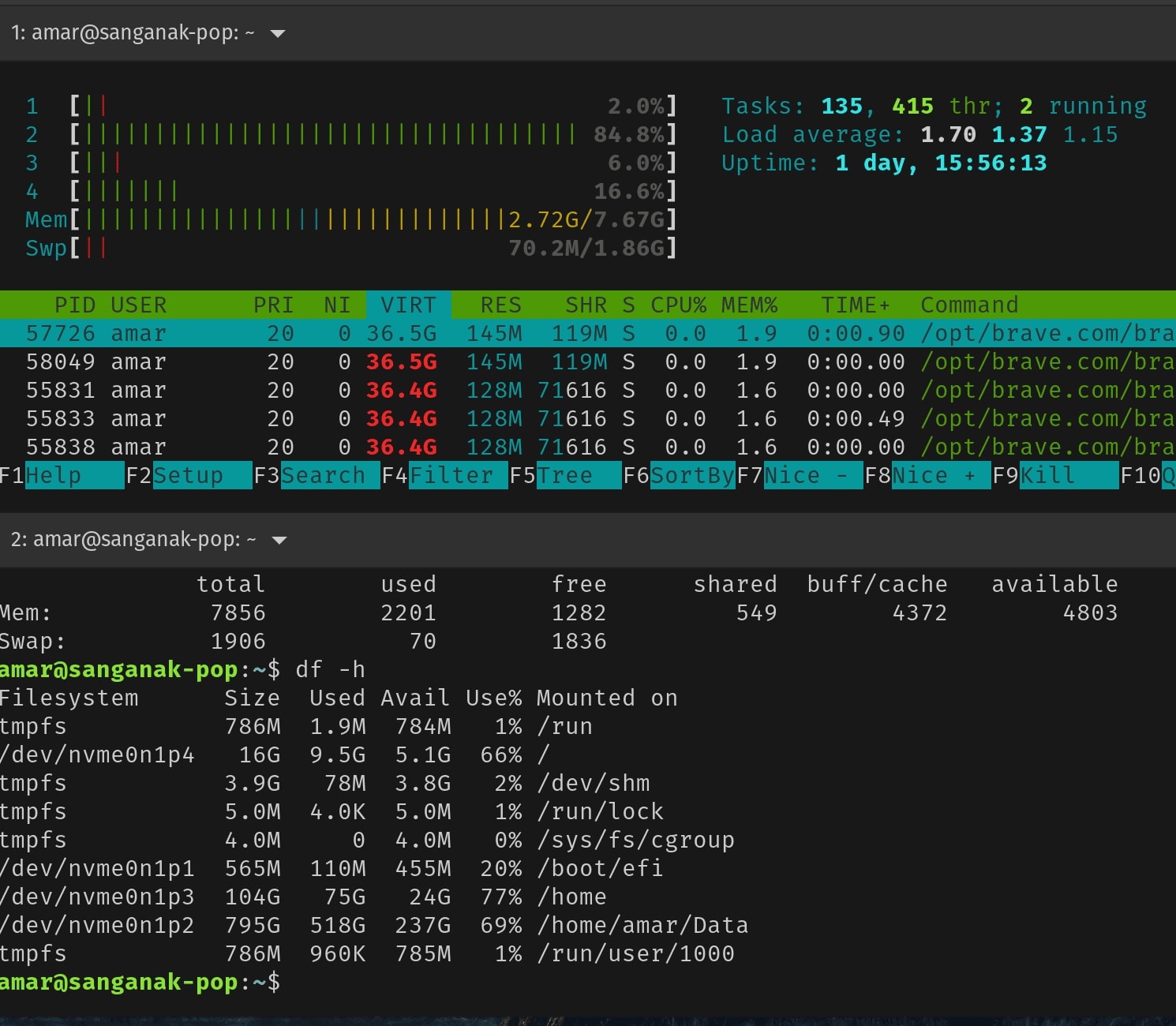Sort by NI column header

point(337,305)
